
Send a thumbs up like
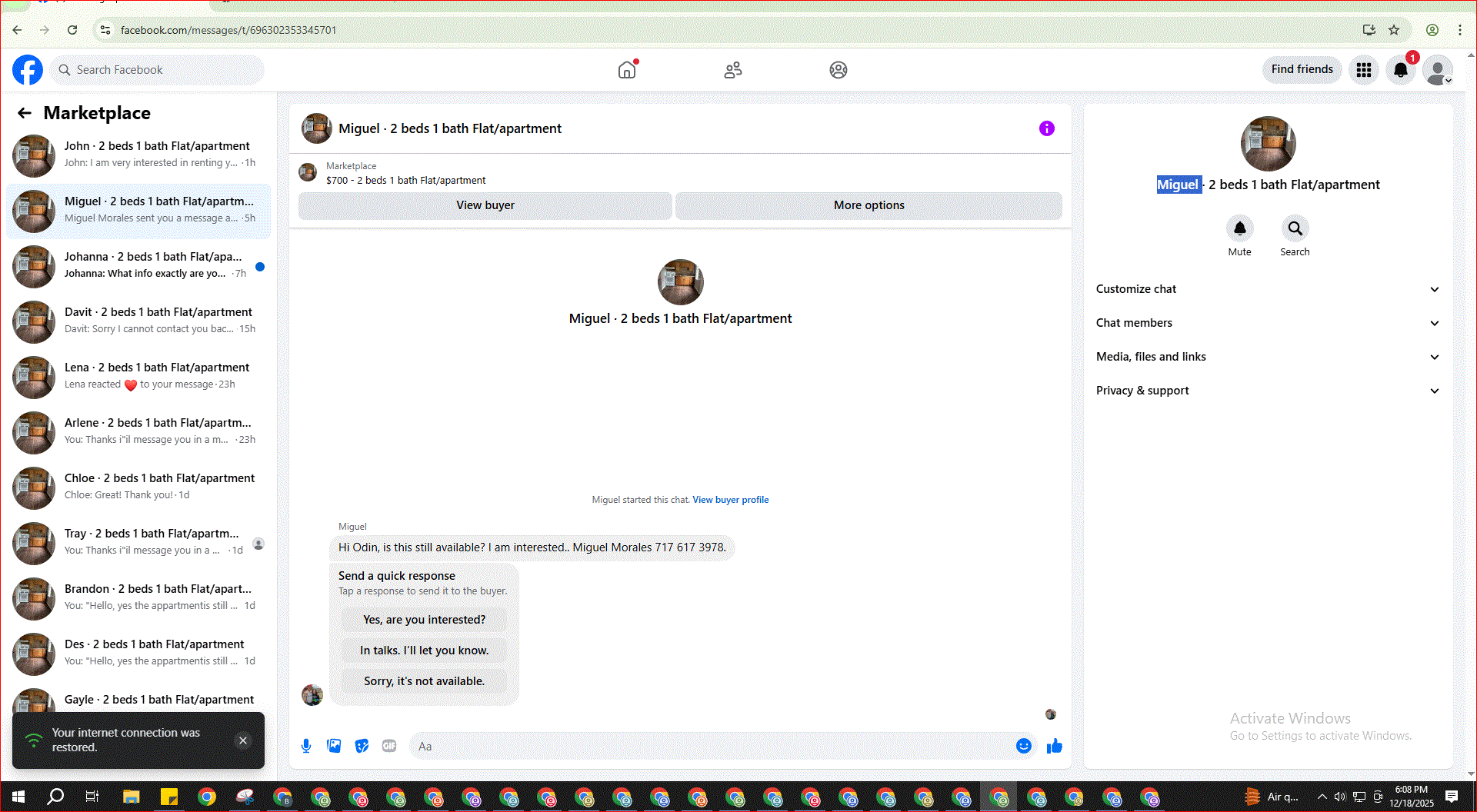click(1055, 746)
